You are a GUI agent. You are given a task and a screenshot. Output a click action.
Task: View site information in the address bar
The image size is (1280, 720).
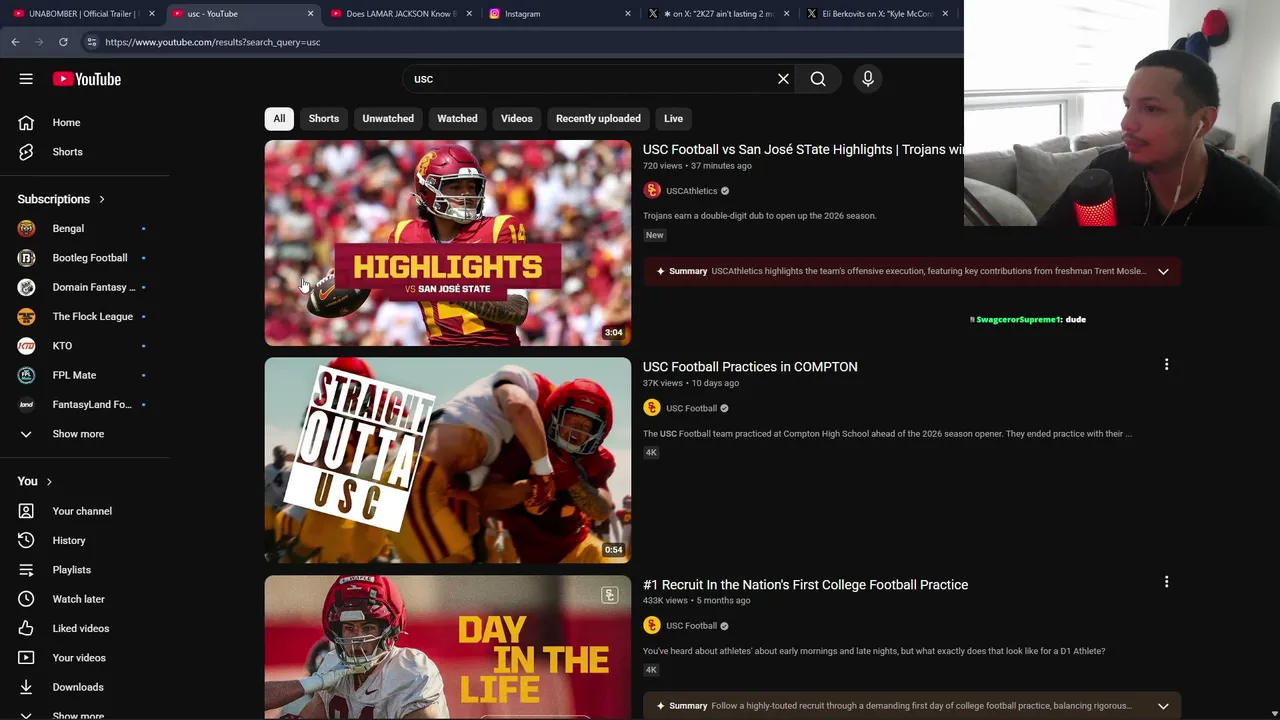click(x=91, y=42)
